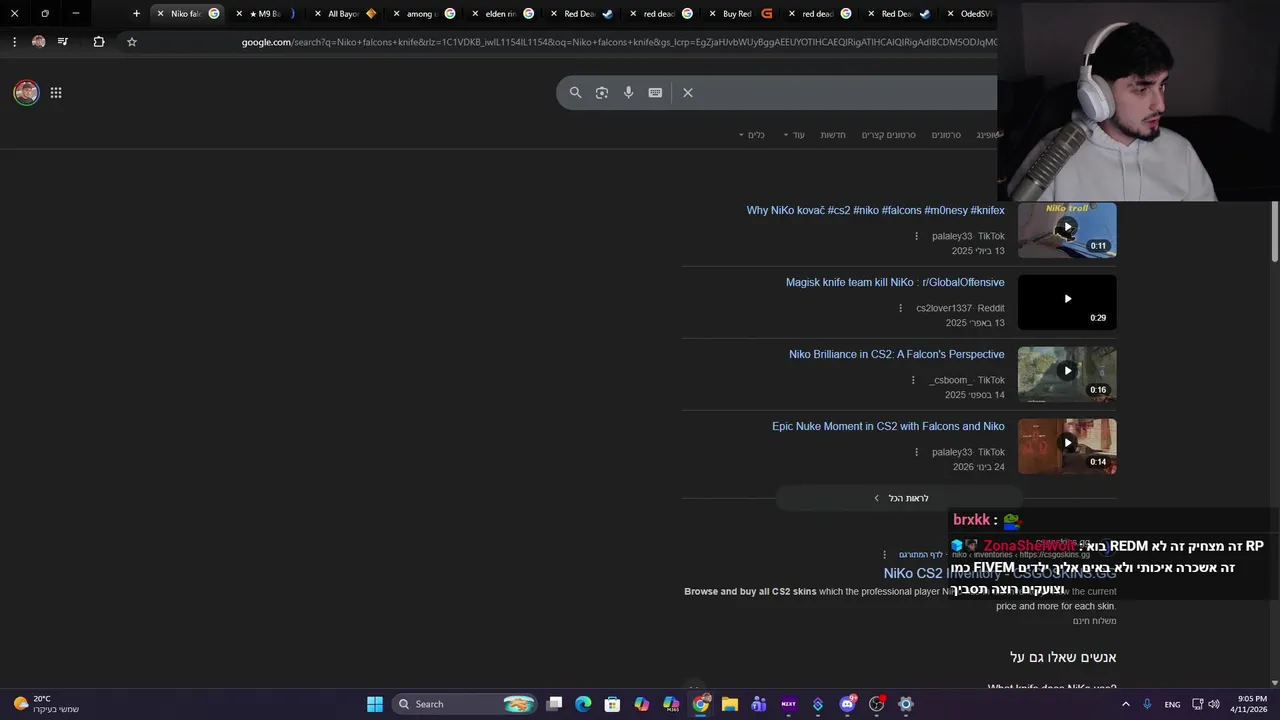
Task: Open the Chrome profile avatar in toolbar
Action: pyautogui.click(x=38, y=42)
